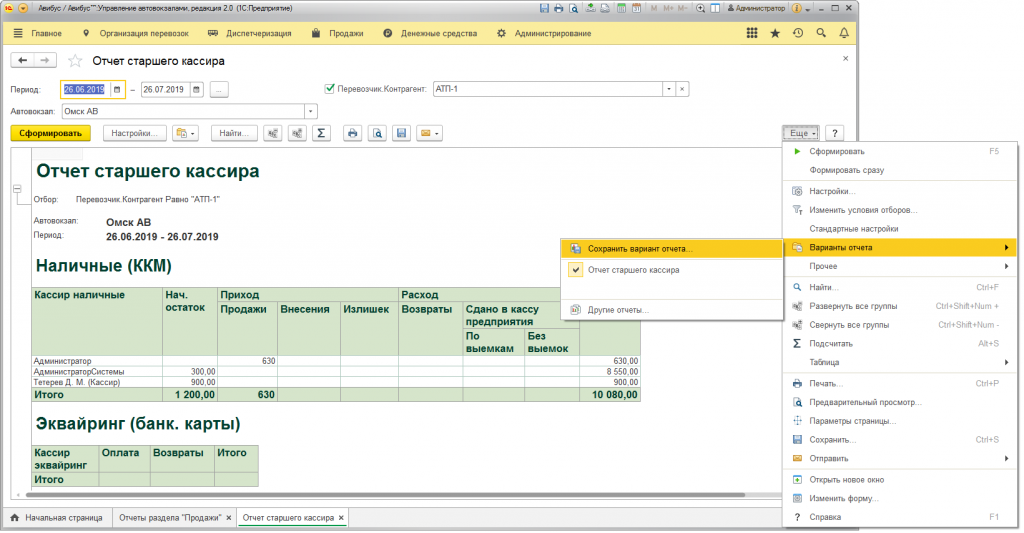Uncheck the Перевозчик.Контрагент filter checkbox
This screenshot has height=533, width=1024.
[331, 89]
